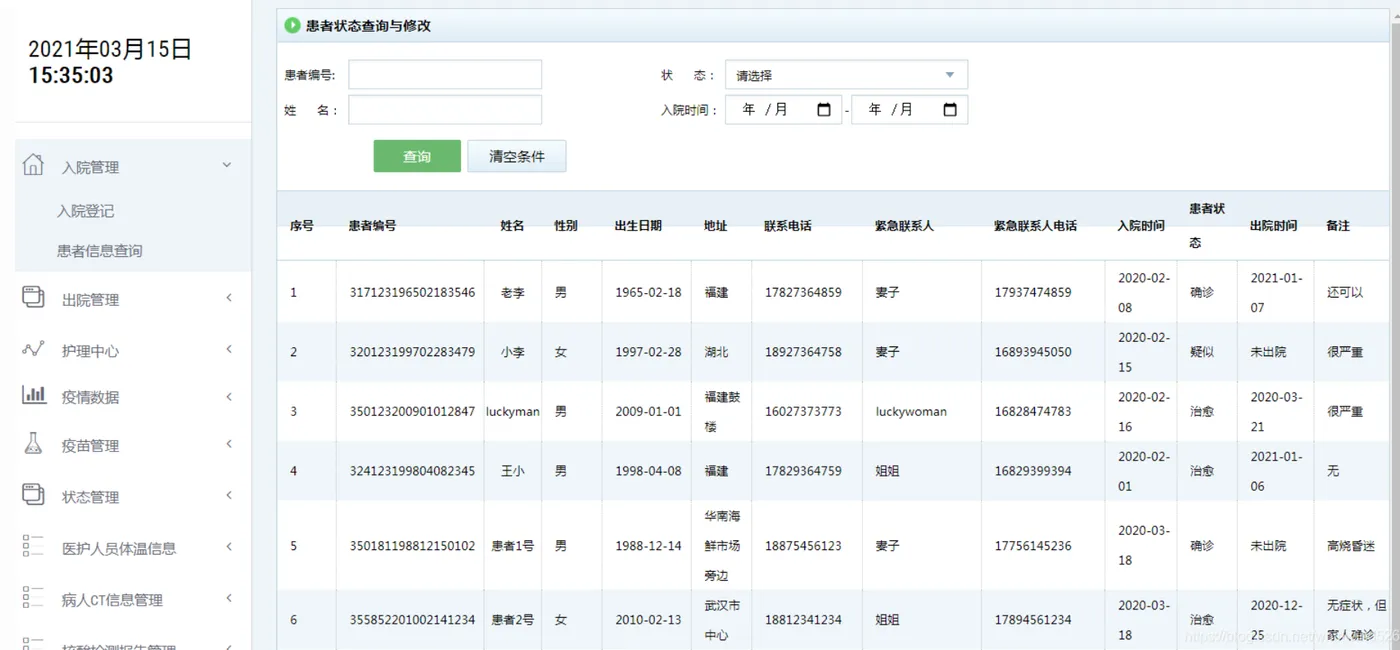Click patient number 355852201002141234
Image resolution: width=1400 pixels, height=650 pixels.
412,620
